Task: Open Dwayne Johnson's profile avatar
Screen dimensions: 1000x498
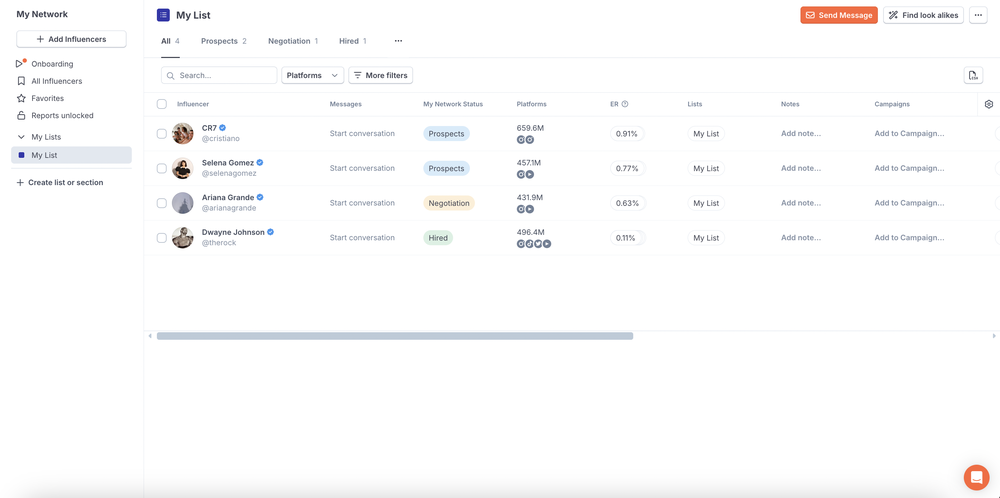Action: click(x=182, y=237)
